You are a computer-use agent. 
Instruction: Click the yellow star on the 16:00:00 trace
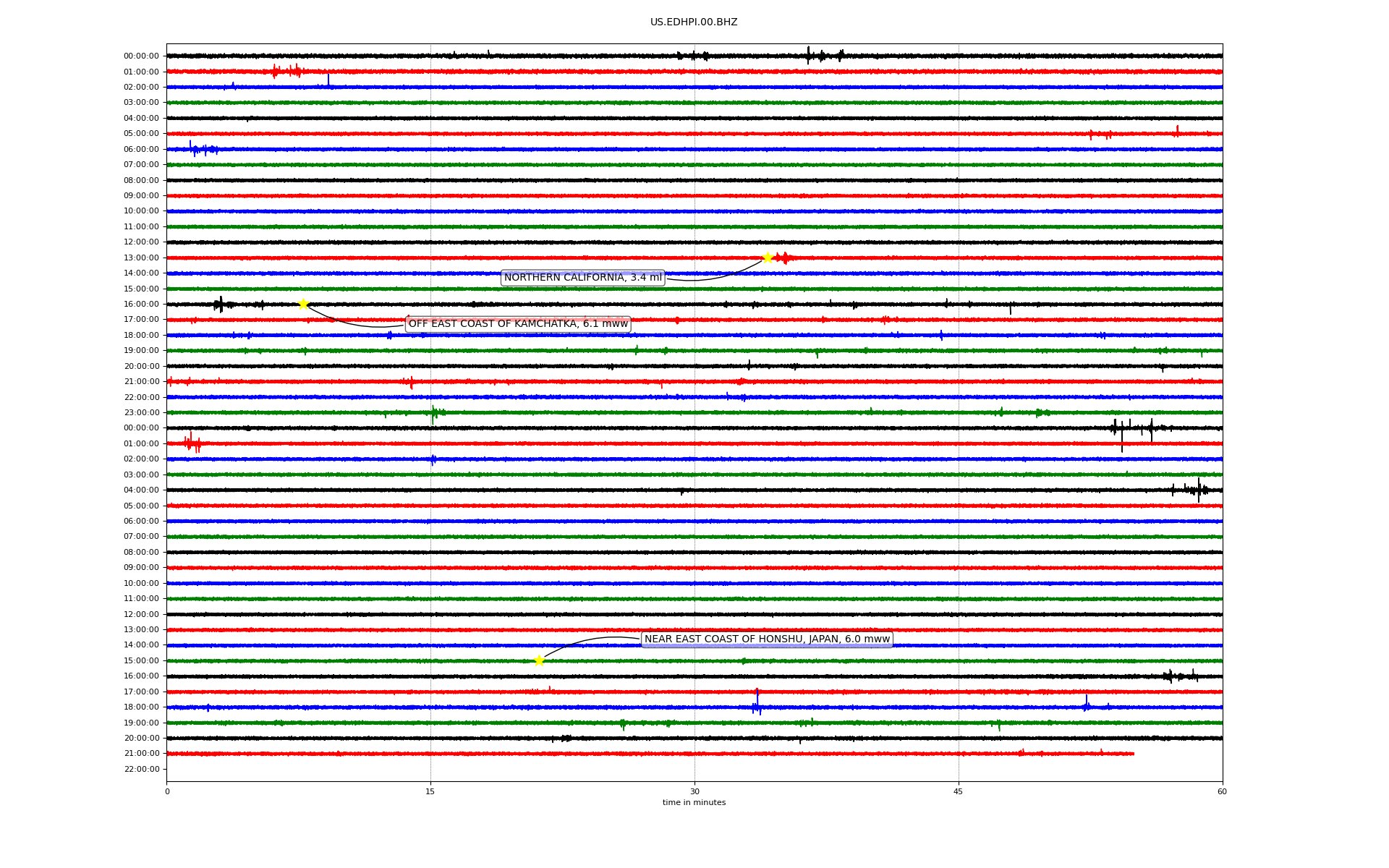(x=303, y=304)
